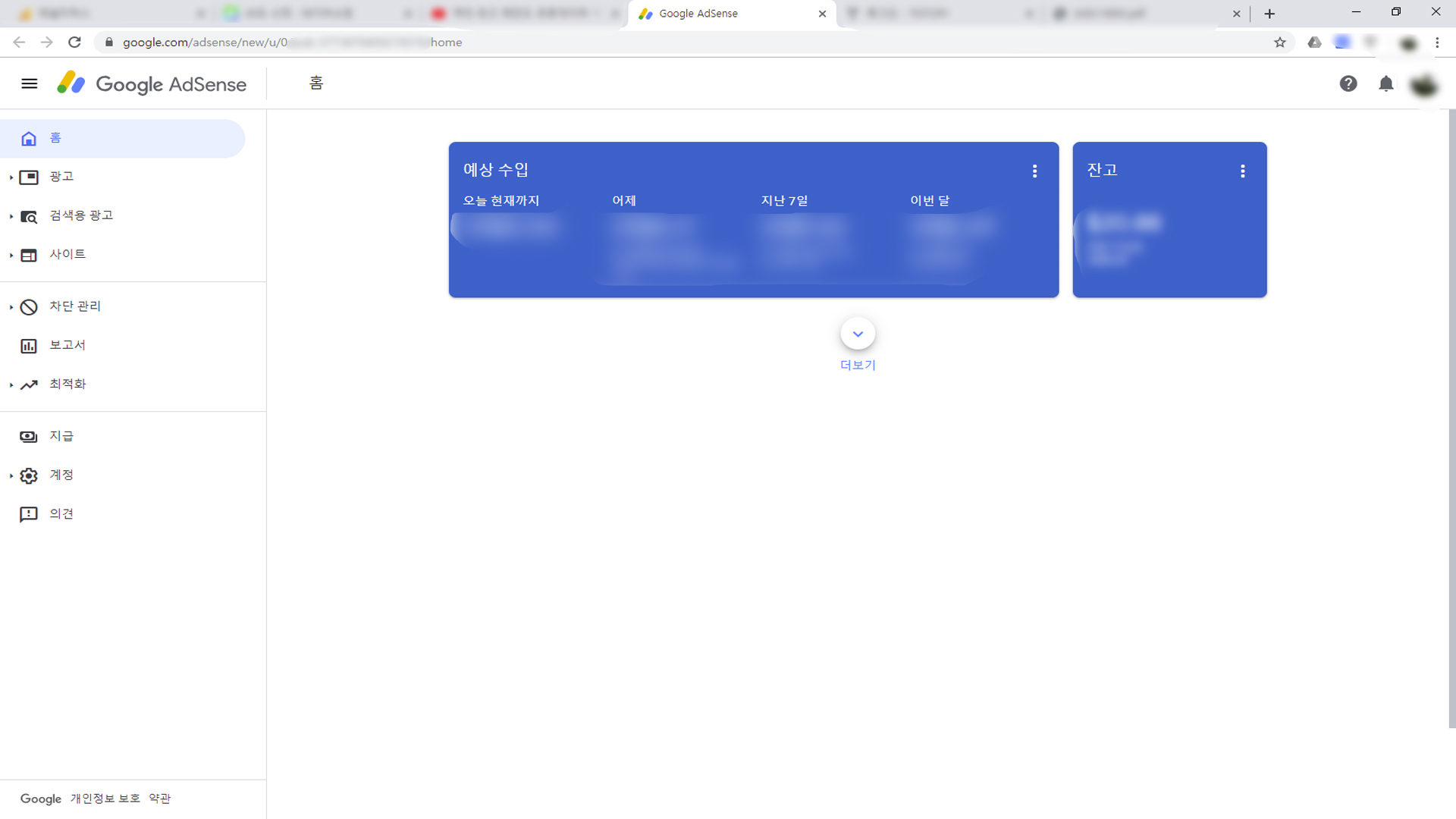The height and width of the screenshot is (819, 1456).
Task: Expand the 차단 관리 sidebar section
Action: (74, 306)
